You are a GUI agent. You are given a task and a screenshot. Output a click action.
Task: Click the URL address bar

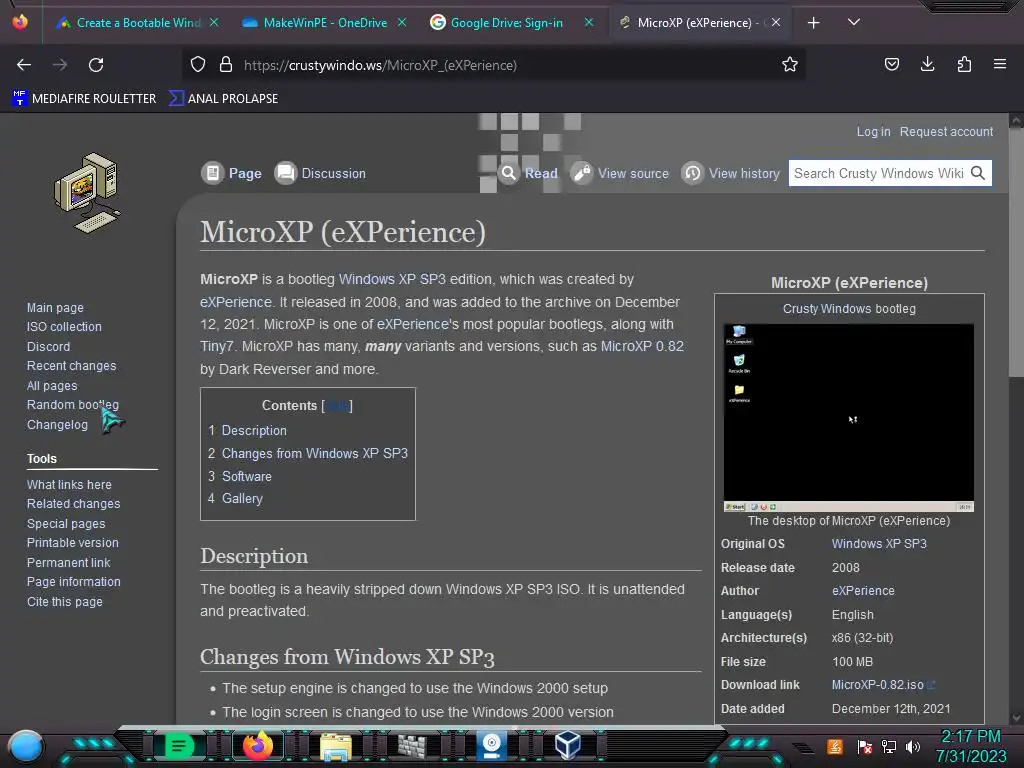493,65
